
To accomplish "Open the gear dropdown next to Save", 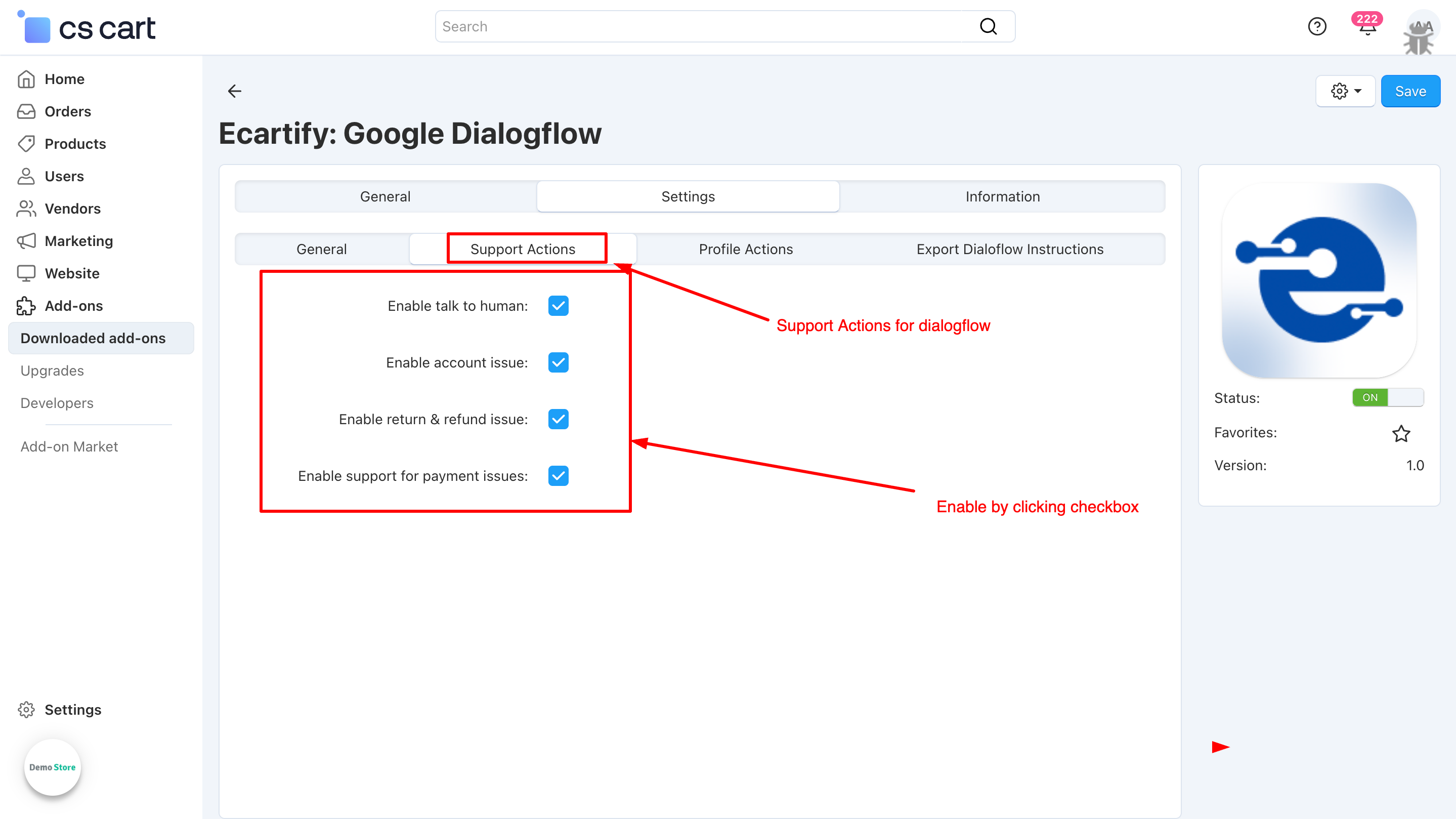I will 1345,91.
